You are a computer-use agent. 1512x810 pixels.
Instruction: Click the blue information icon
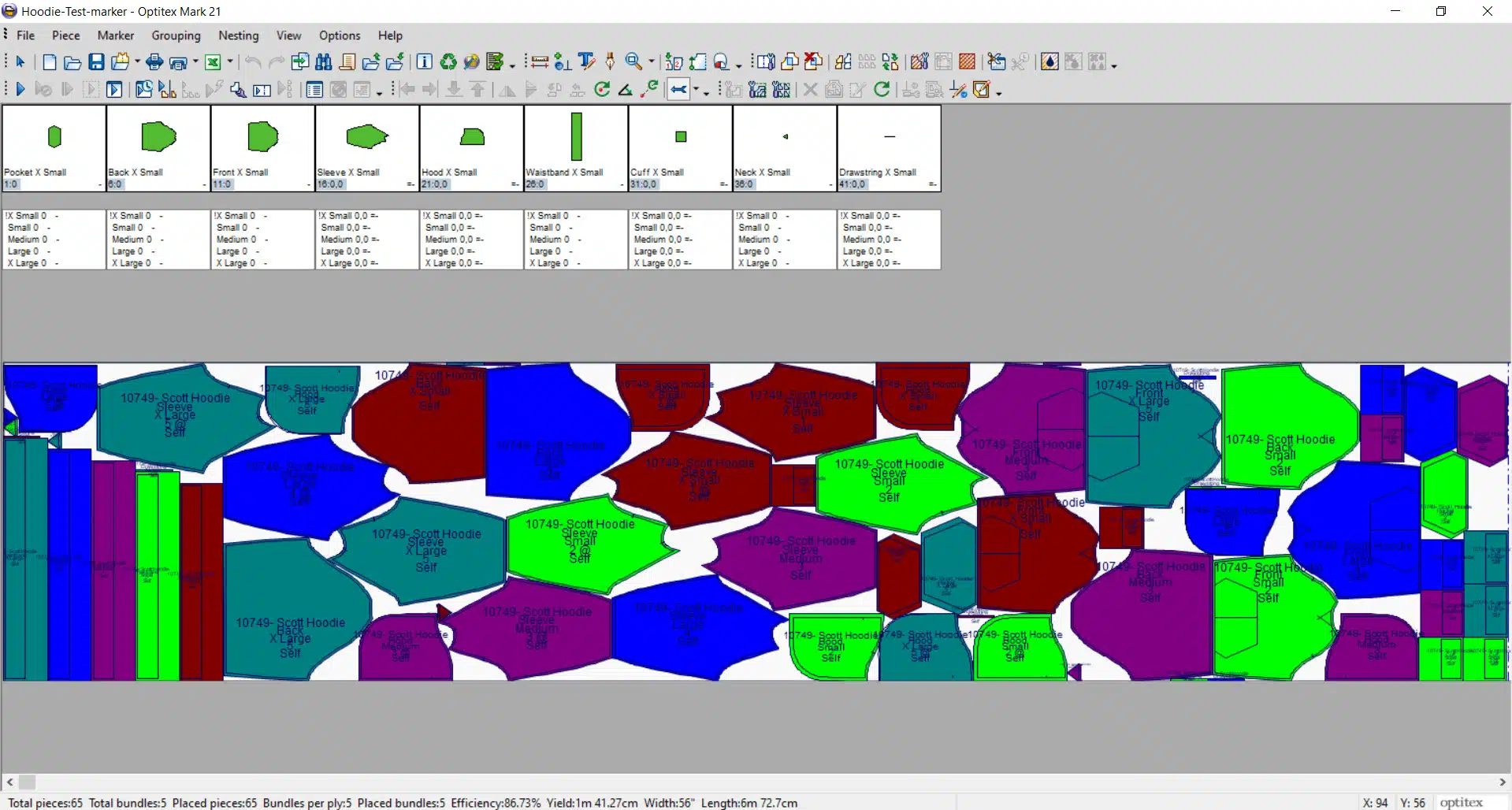[424, 62]
